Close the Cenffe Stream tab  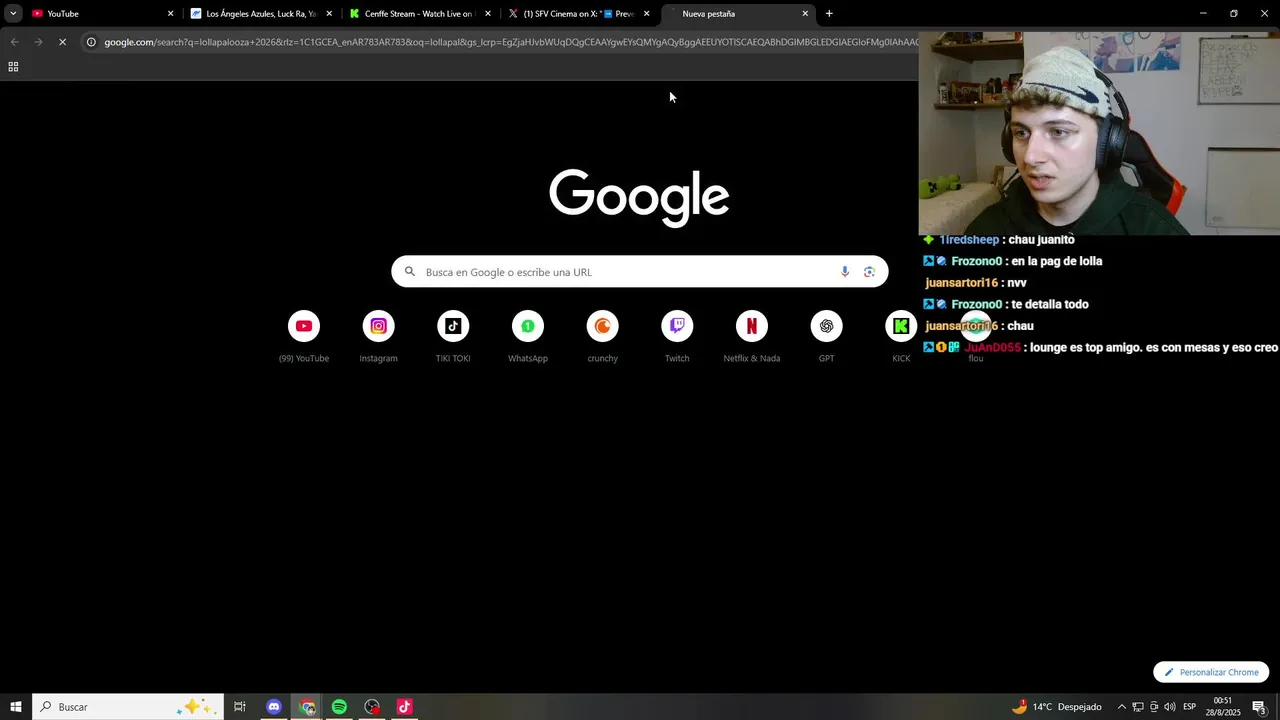488,14
